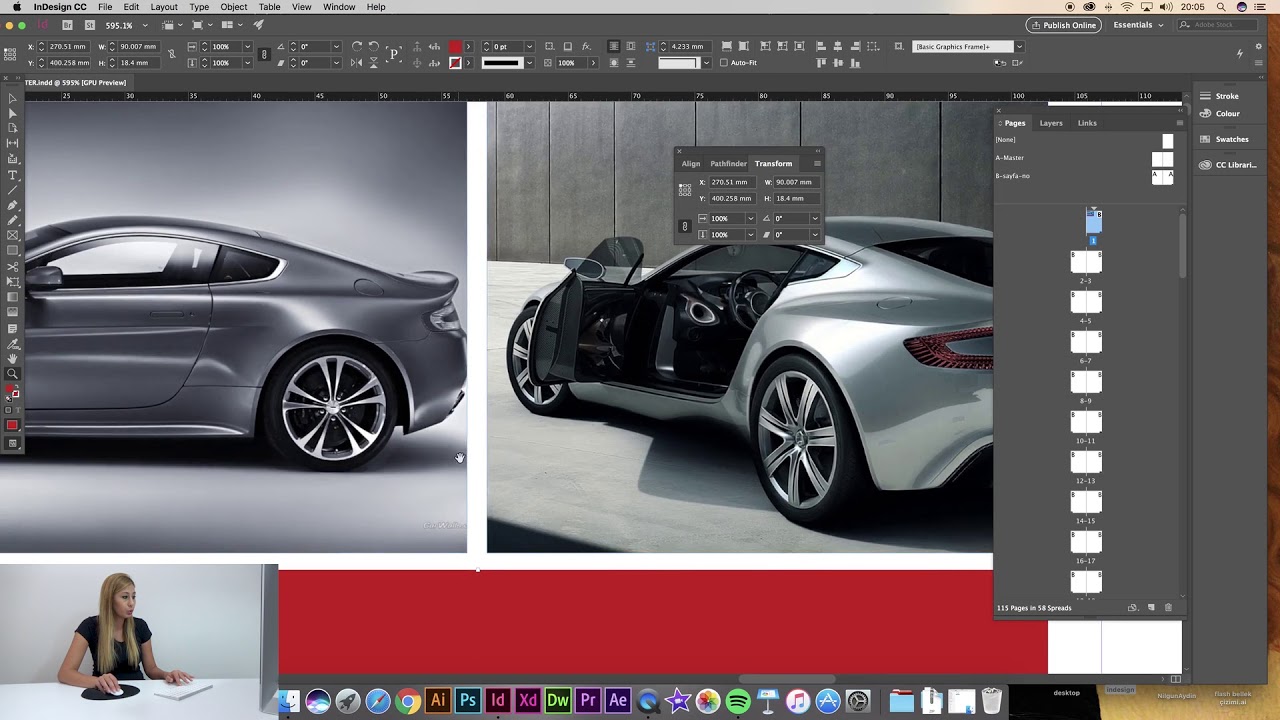Image resolution: width=1280 pixels, height=720 pixels.
Task: Select the Type tool
Action: [12, 175]
